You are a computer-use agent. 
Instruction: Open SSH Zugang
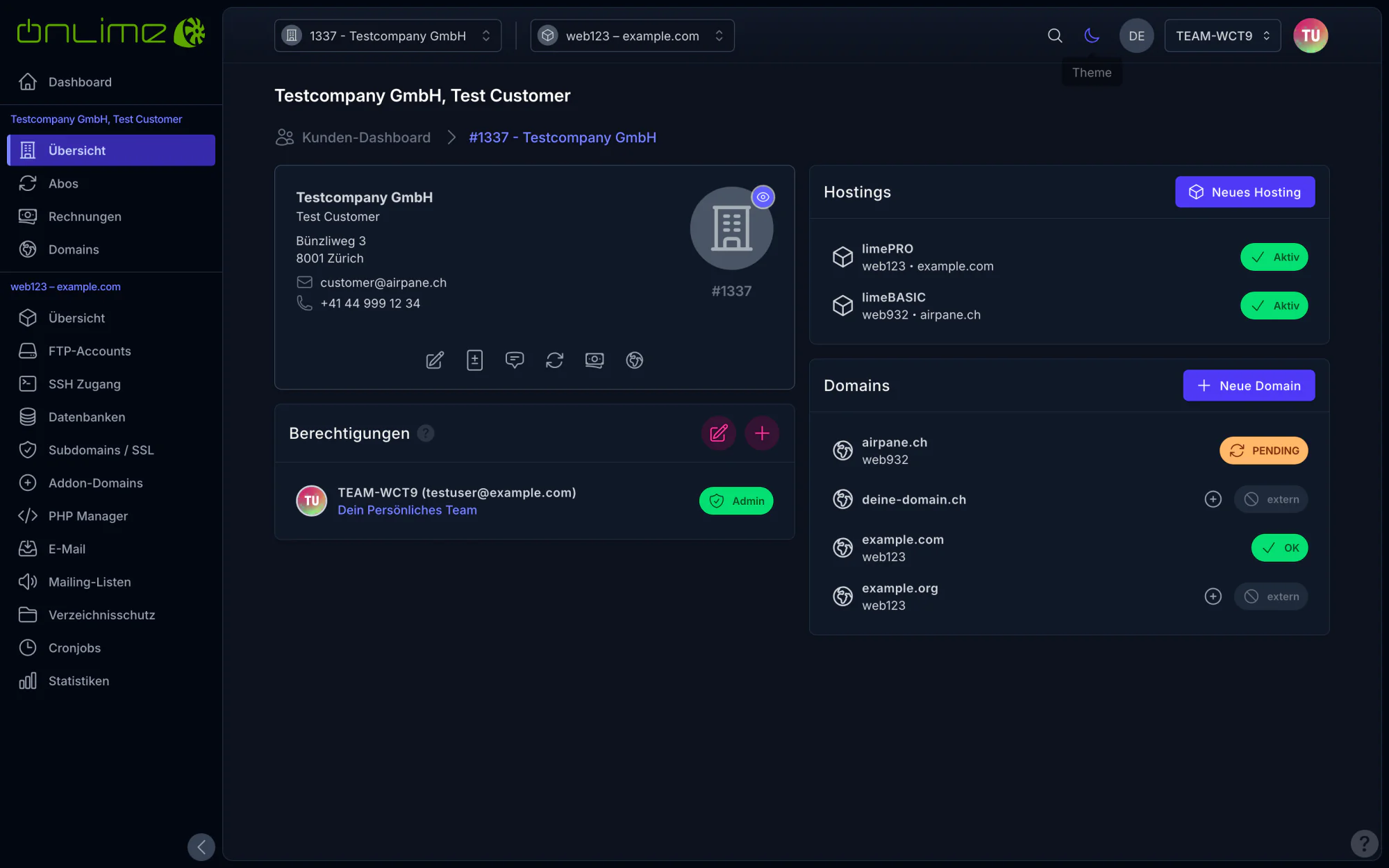click(111, 384)
